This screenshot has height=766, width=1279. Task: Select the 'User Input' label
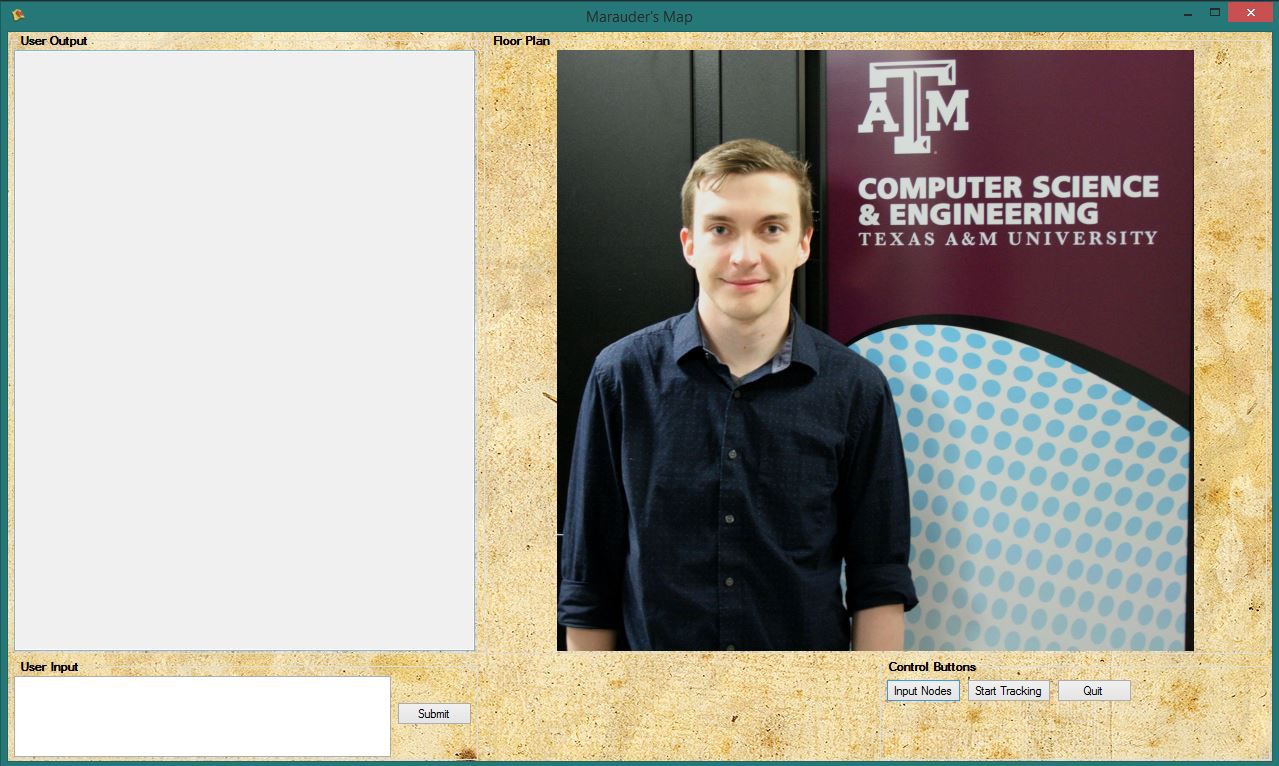(x=49, y=667)
